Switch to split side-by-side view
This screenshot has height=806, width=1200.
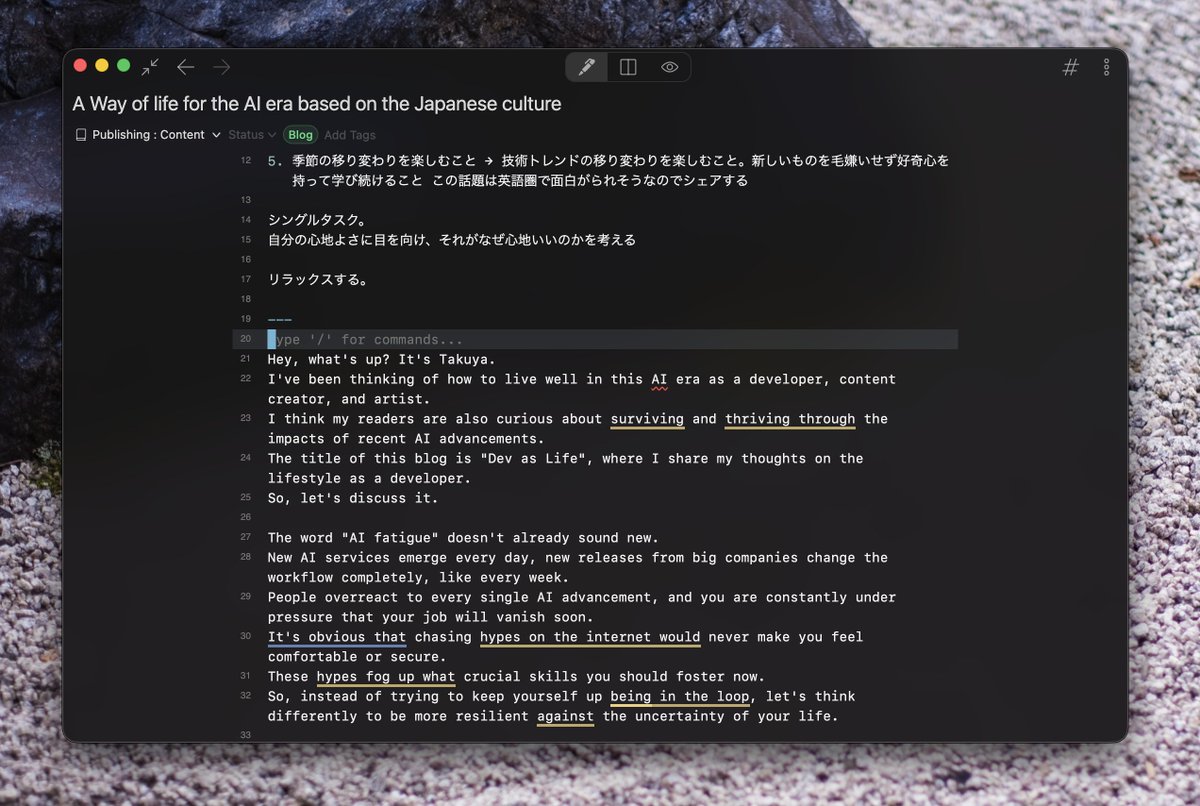pyautogui.click(x=628, y=67)
